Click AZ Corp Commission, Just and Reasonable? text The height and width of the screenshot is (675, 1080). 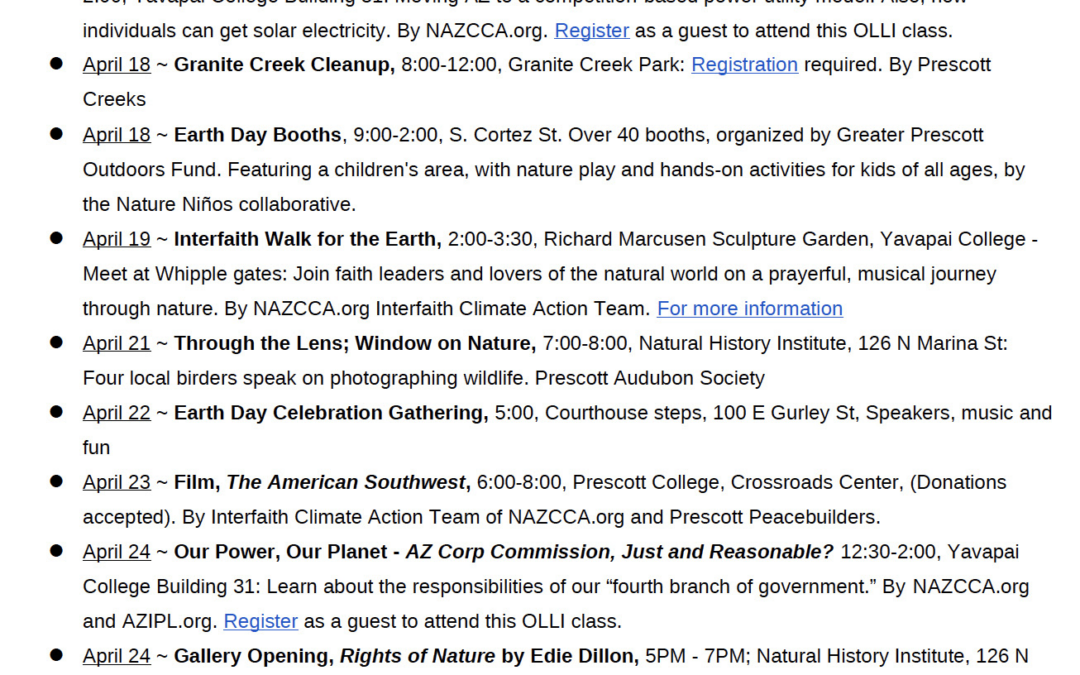619,552
